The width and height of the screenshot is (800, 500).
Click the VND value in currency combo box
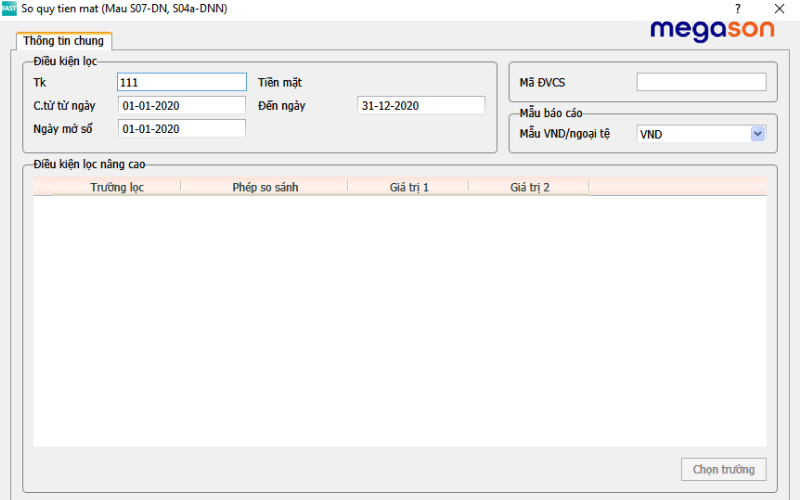pyautogui.click(x=692, y=133)
